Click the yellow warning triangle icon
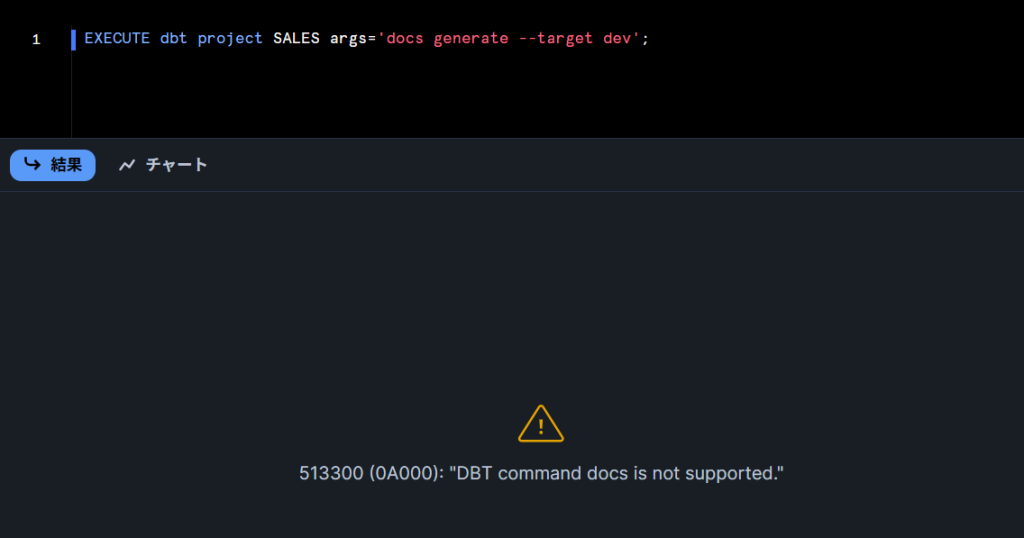Screen dimensions: 1024x538 541,424
